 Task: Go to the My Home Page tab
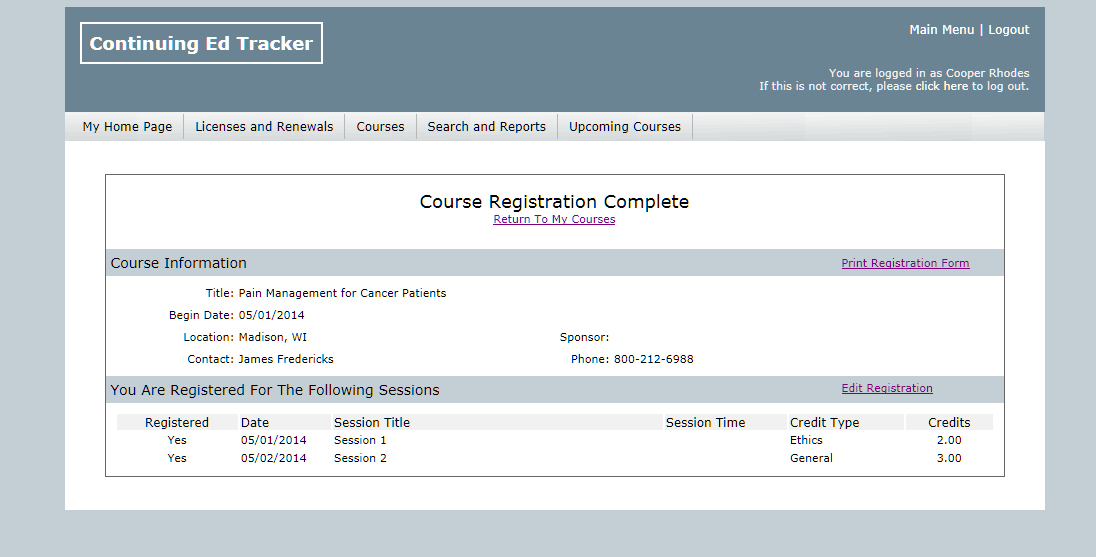pos(127,127)
